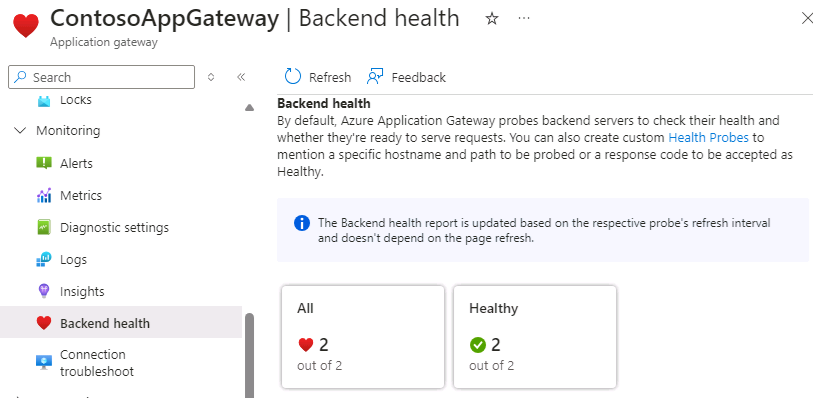
Task: Click the Metrics chart icon
Action: click(44, 195)
